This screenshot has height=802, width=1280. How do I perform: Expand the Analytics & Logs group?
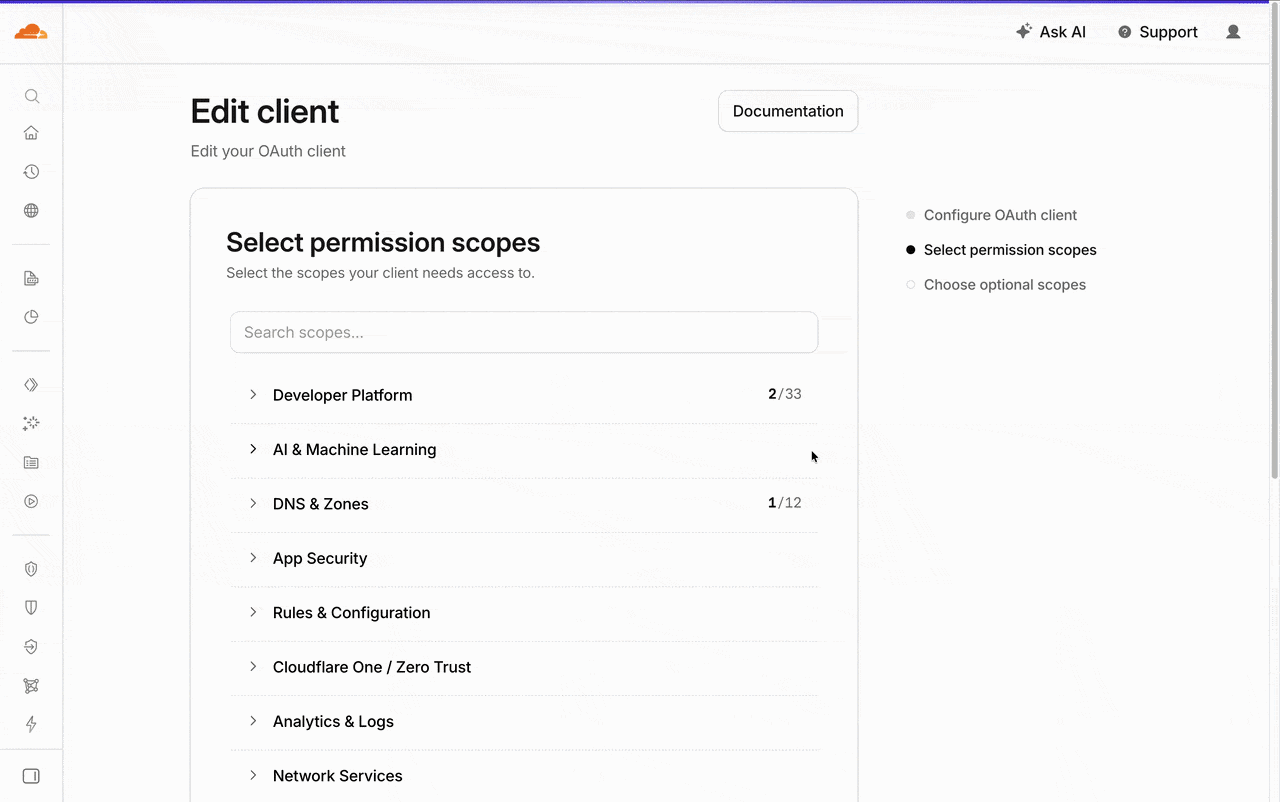pos(524,722)
